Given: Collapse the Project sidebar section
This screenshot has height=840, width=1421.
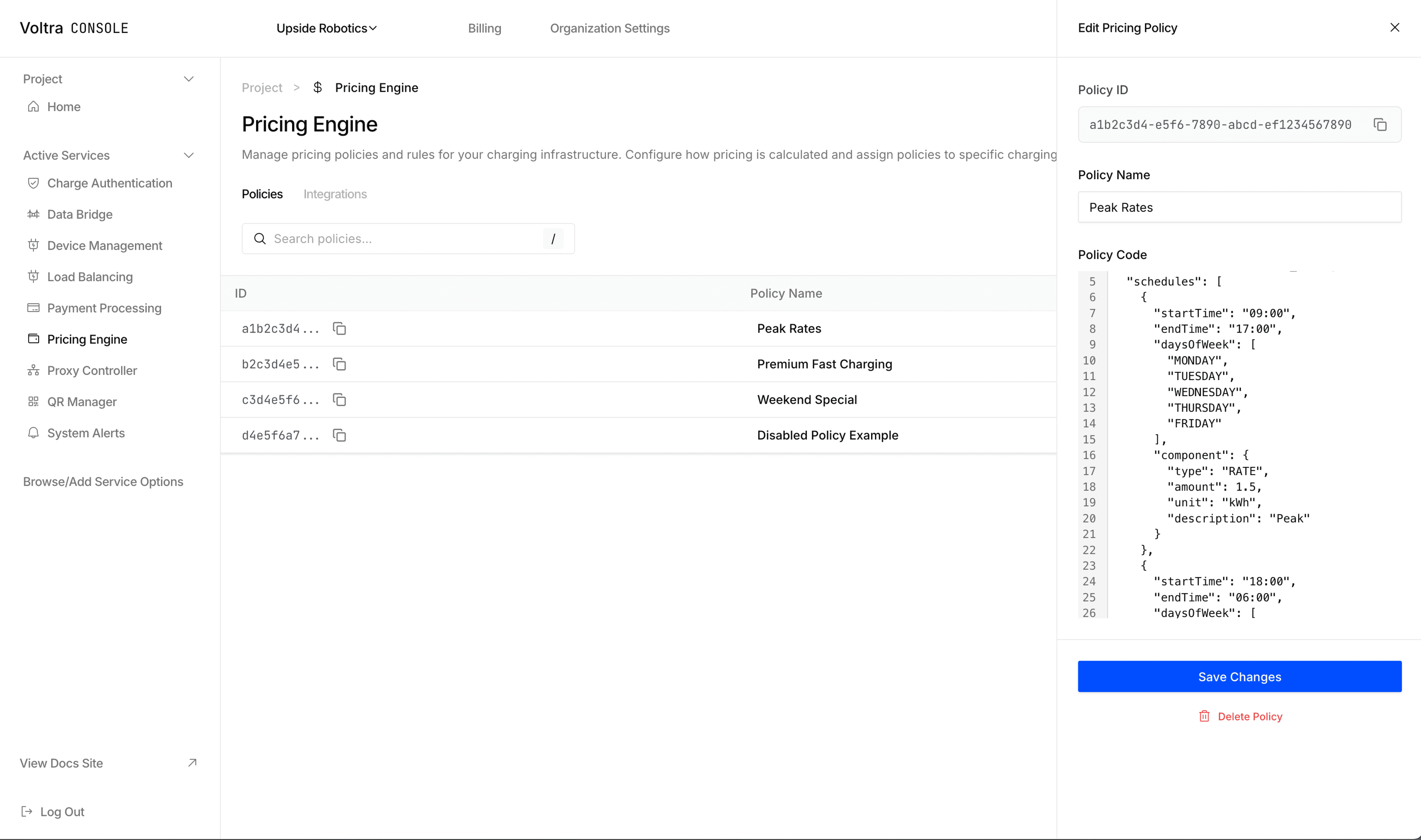Looking at the screenshot, I should [188, 79].
